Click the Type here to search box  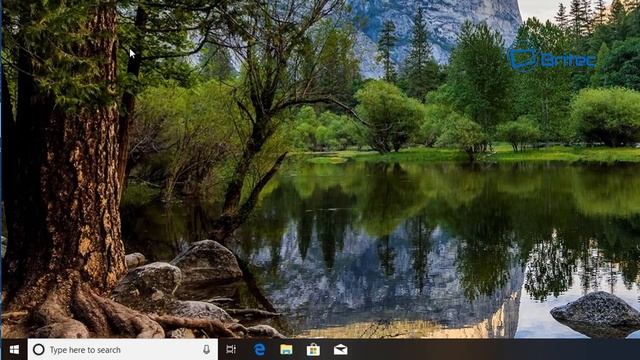tap(123, 350)
